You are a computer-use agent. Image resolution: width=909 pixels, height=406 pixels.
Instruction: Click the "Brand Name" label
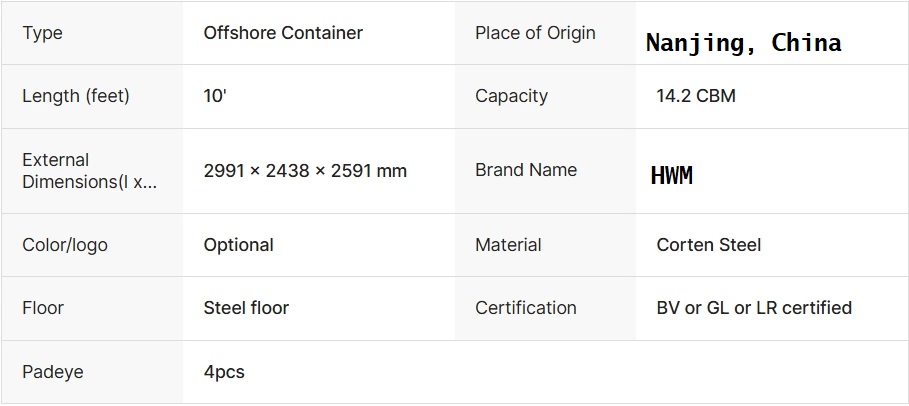pos(526,170)
